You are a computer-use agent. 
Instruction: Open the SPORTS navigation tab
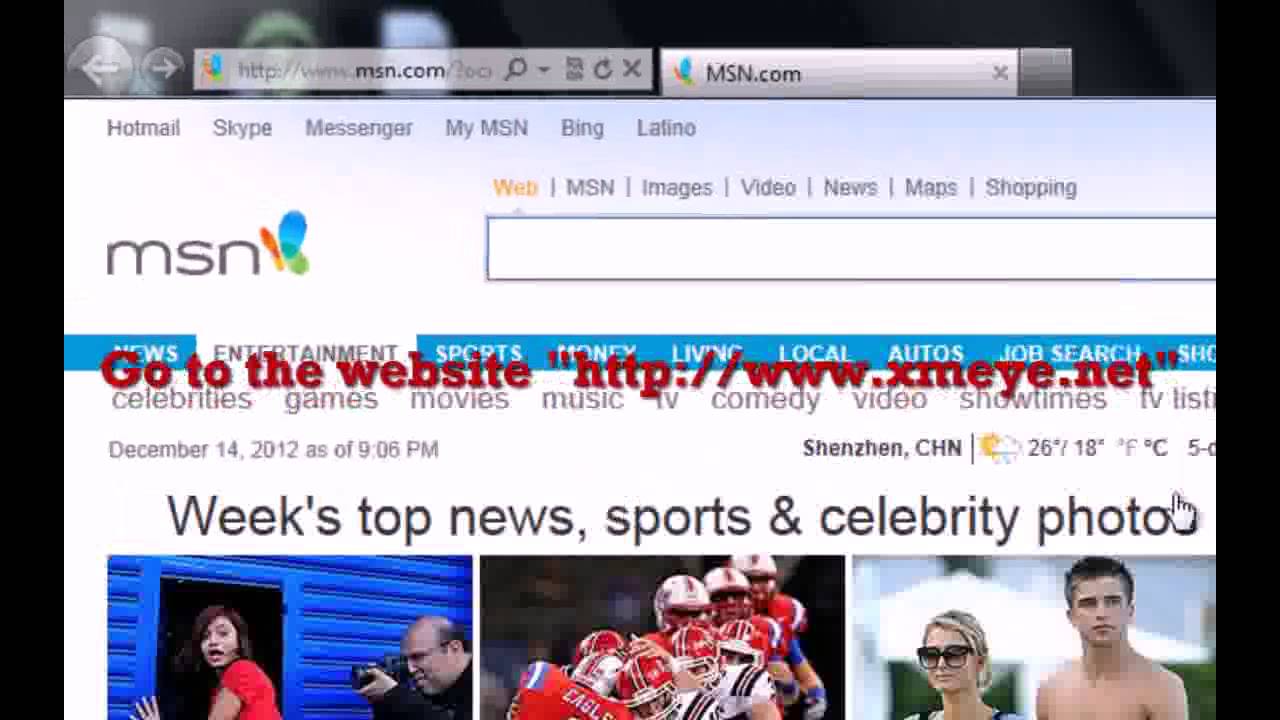click(478, 354)
